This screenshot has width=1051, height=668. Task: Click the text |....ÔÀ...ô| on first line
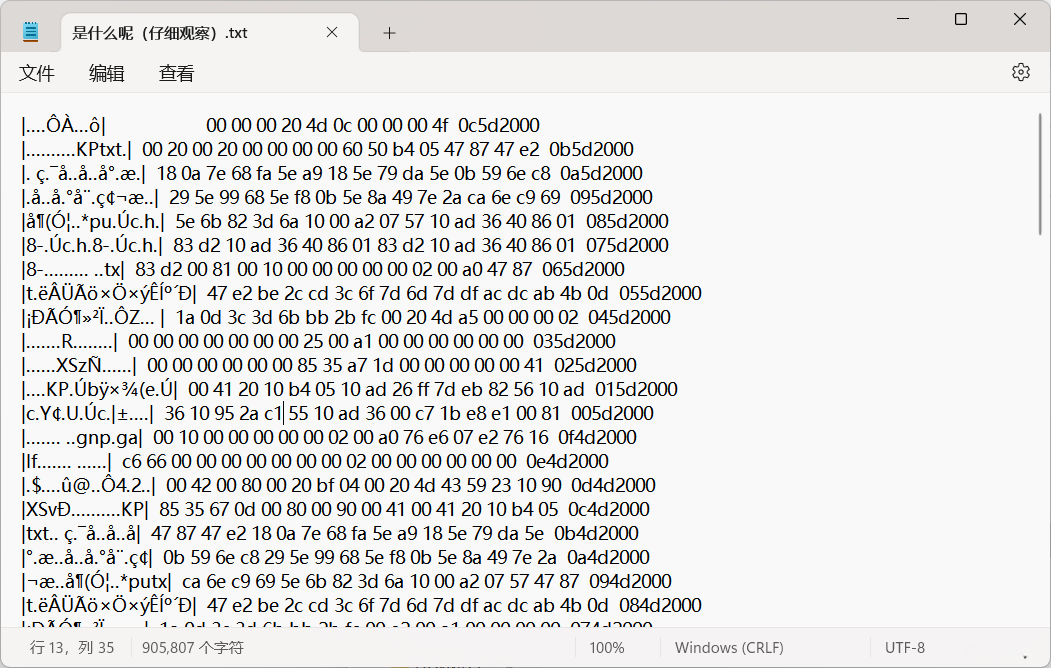click(64, 125)
